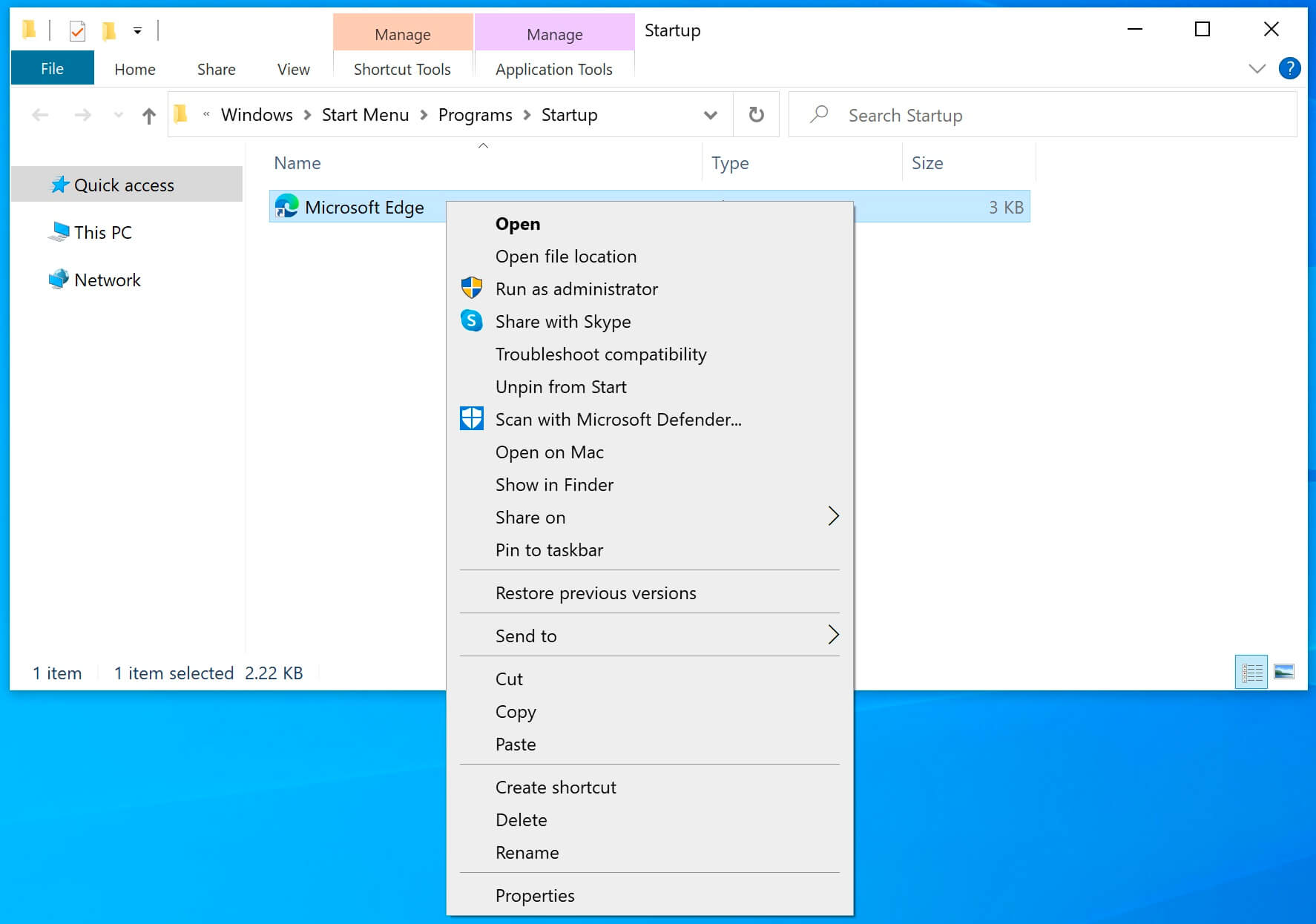Click the folder icon in address bar

(x=180, y=113)
